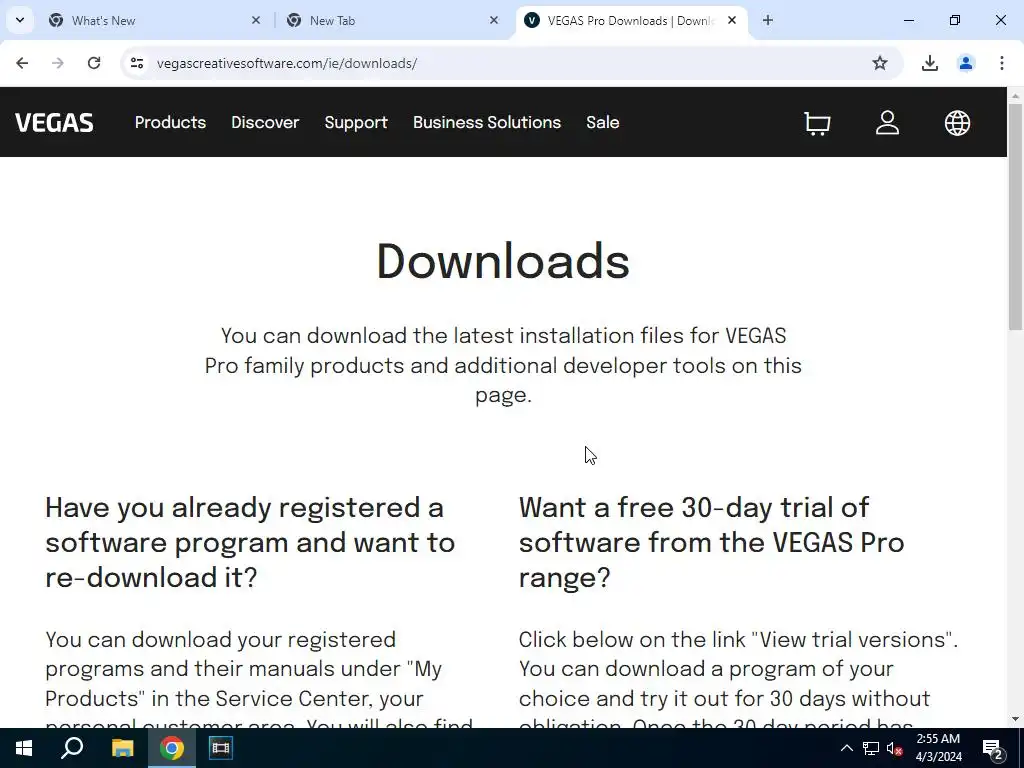Click the browser forward arrow
The width and height of the screenshot is (1024, 768).
58,63
